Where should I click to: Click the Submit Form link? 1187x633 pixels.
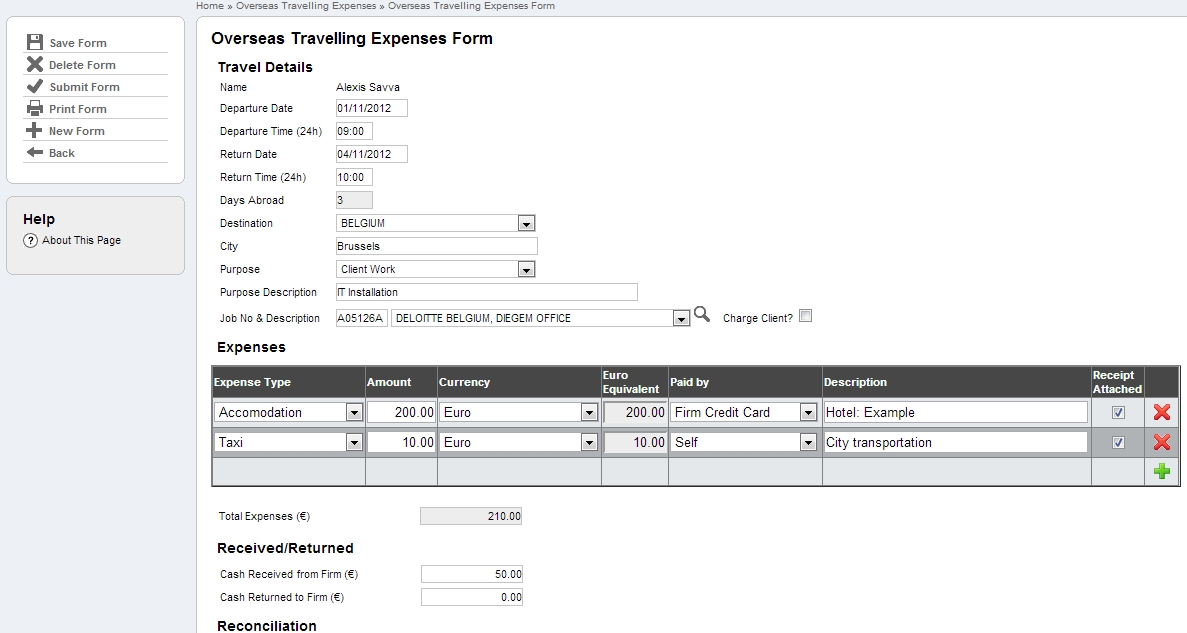pos(85,87)
